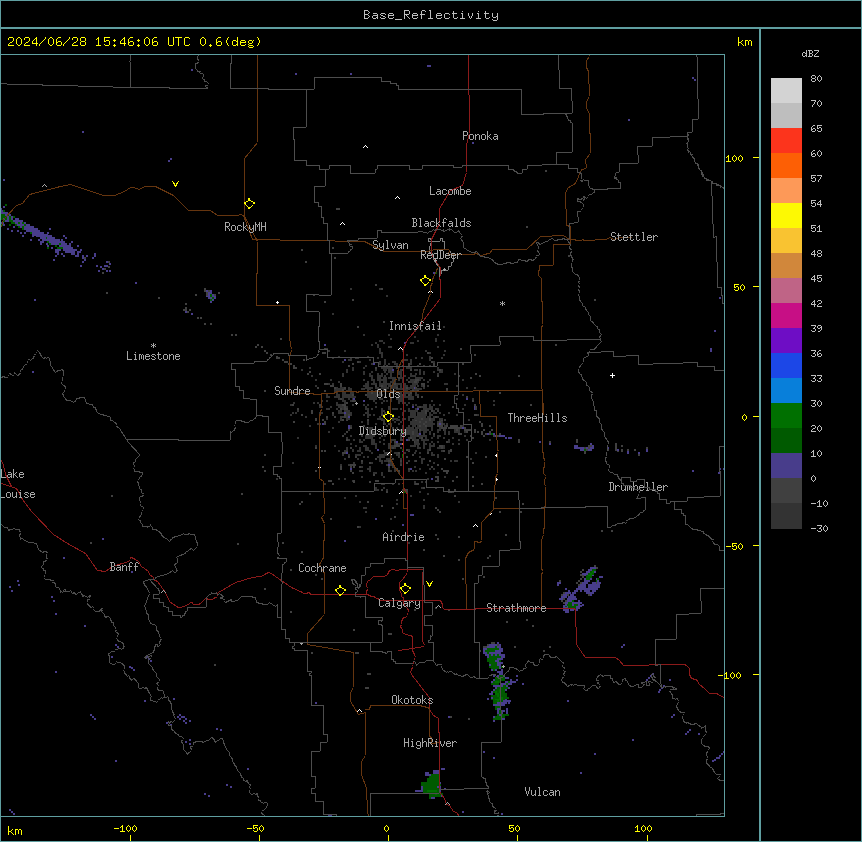Screen dimensions: 862x842
Task: Click the light blue 30-33 dBZ swatch
Action: [x=786, y=391]
